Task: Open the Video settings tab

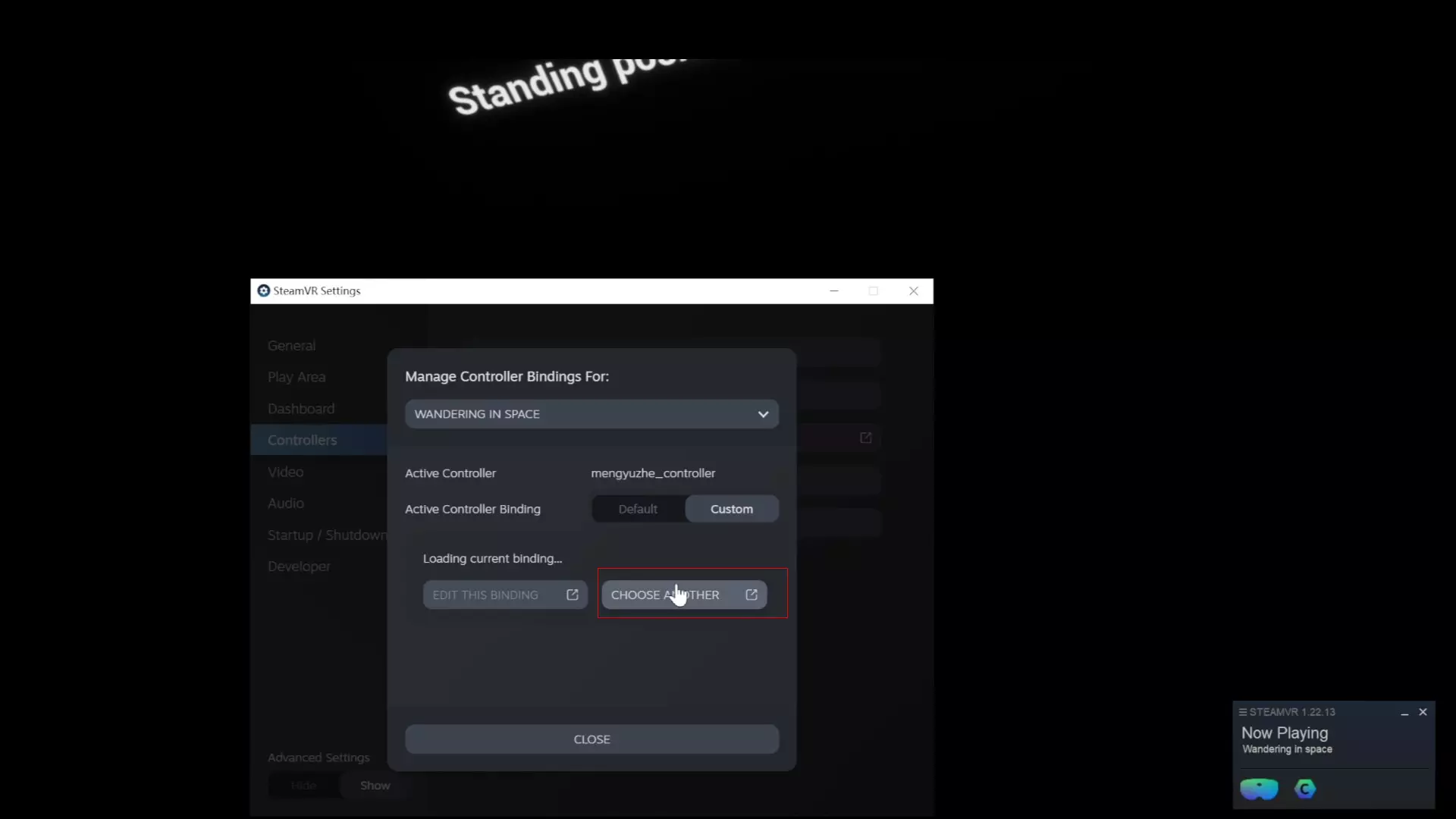Action: click(285, 472)
